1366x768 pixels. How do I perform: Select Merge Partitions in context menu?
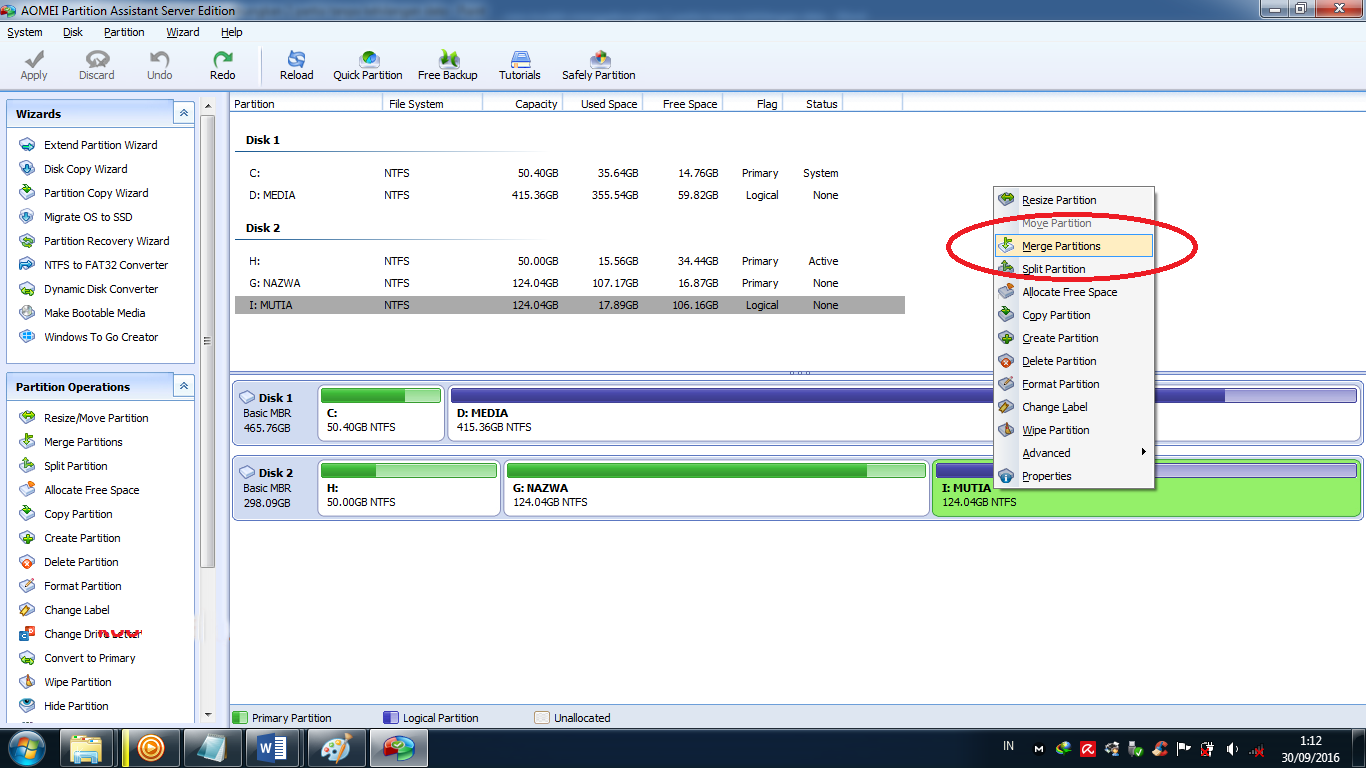click(x=1075, y=246)
